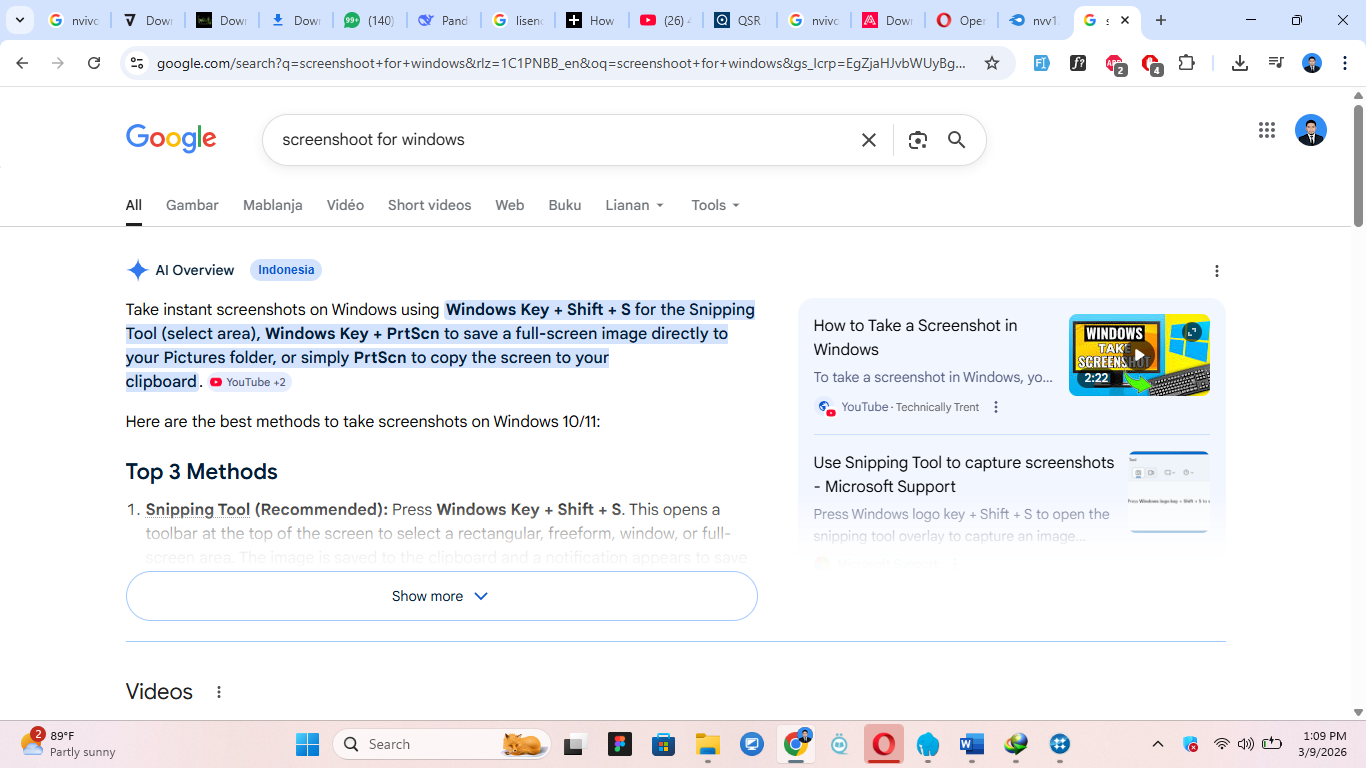The height and width of the screenshot is (768, 1366).
Task: Clear the search box with the X icon
Action: click(x=869, y=140)
